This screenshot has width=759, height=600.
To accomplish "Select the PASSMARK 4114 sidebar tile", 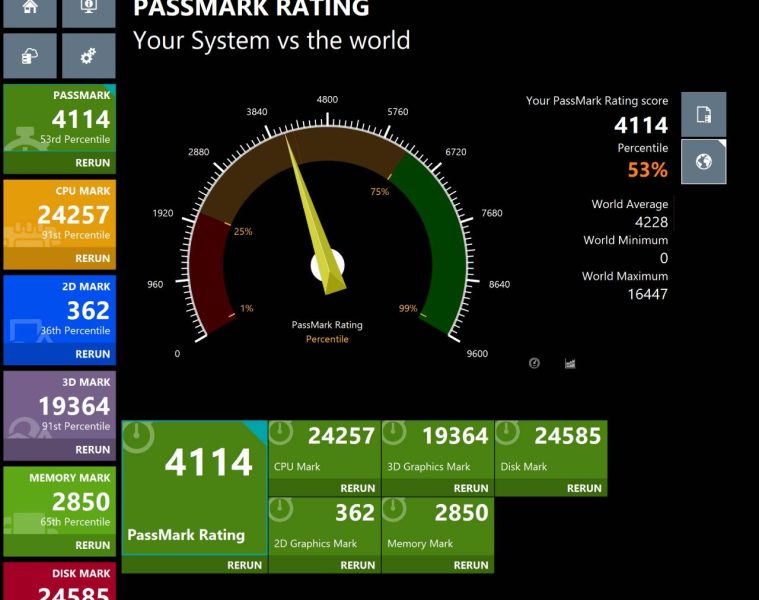I will click(60, 118).
